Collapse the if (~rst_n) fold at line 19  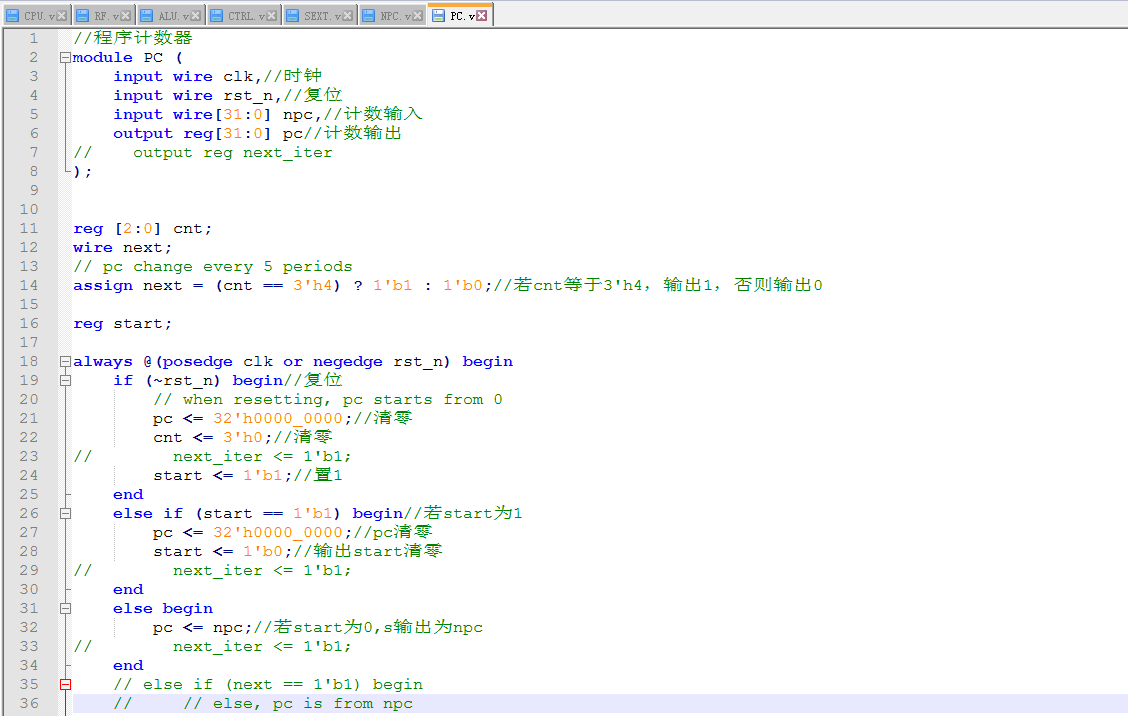[x=65, y=380]
